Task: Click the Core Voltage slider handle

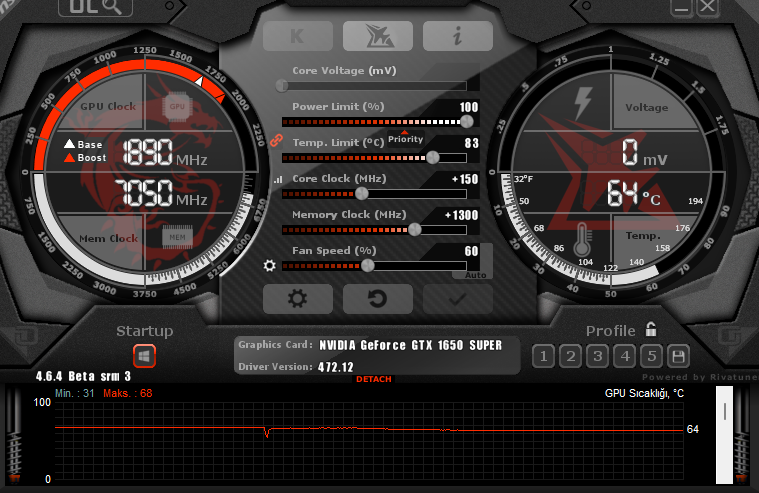Action: [282, 86]
